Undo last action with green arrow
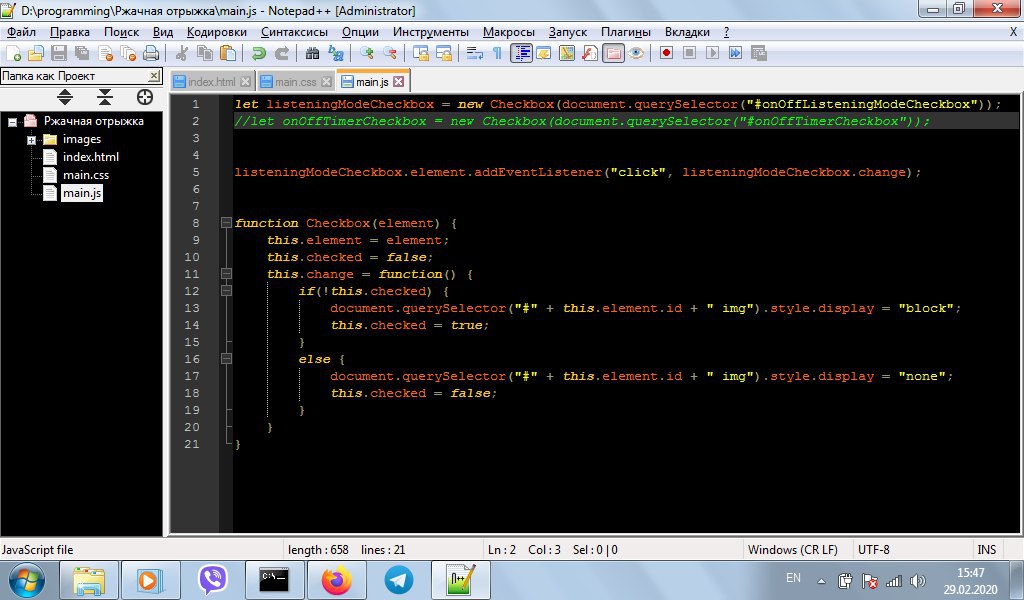 pos(259,54)
